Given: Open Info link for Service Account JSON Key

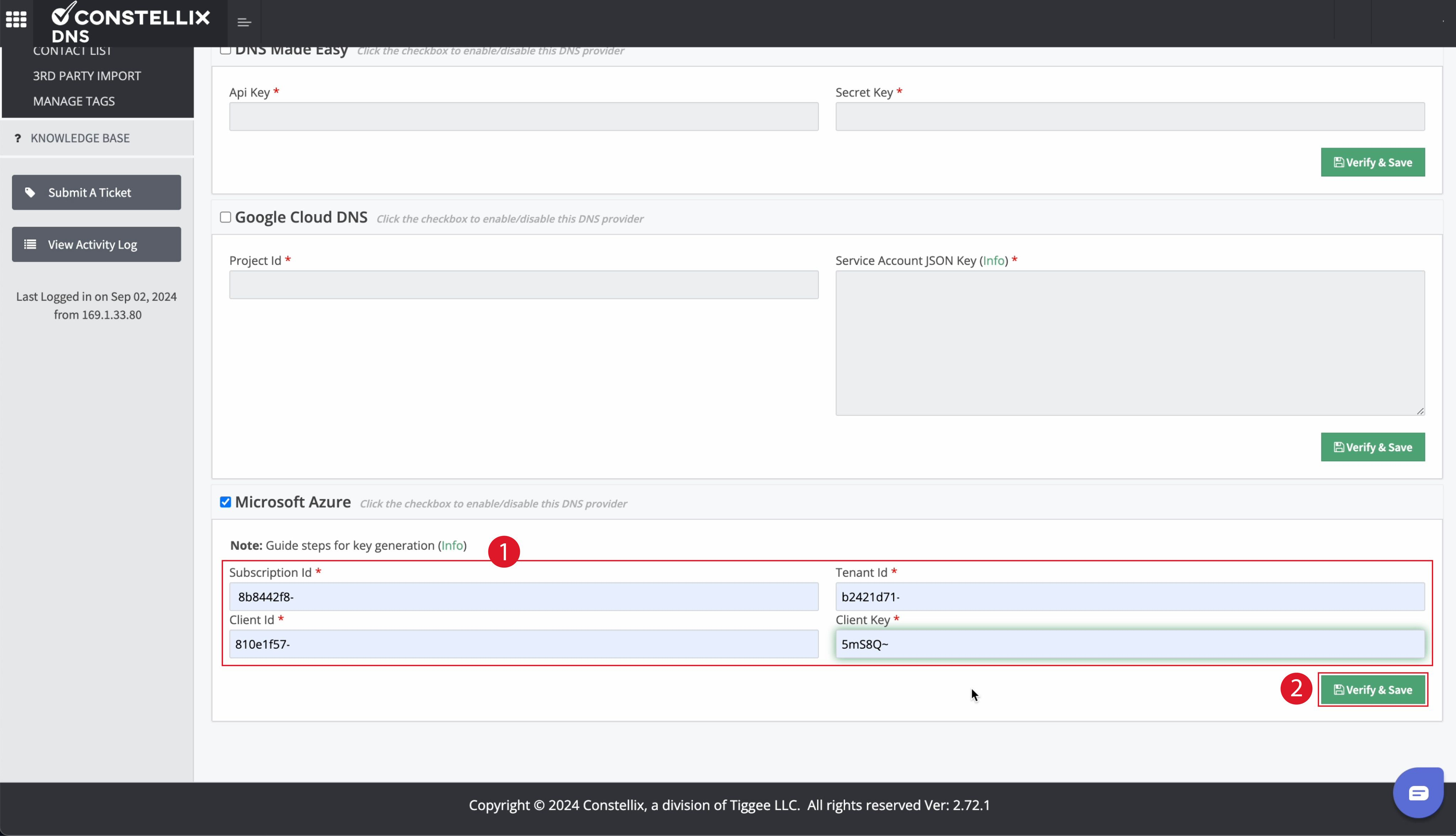Looking at the screenshot, I should (993, 261).
